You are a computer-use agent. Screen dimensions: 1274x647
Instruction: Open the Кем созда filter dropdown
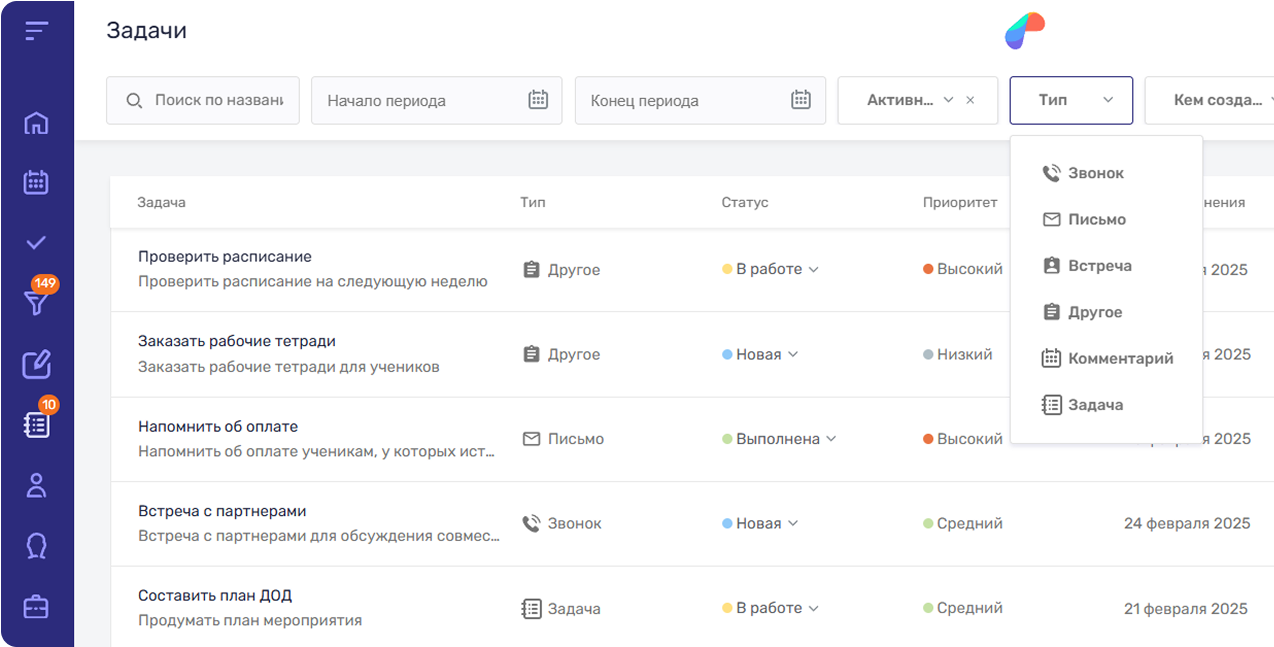coord(1218,100)
